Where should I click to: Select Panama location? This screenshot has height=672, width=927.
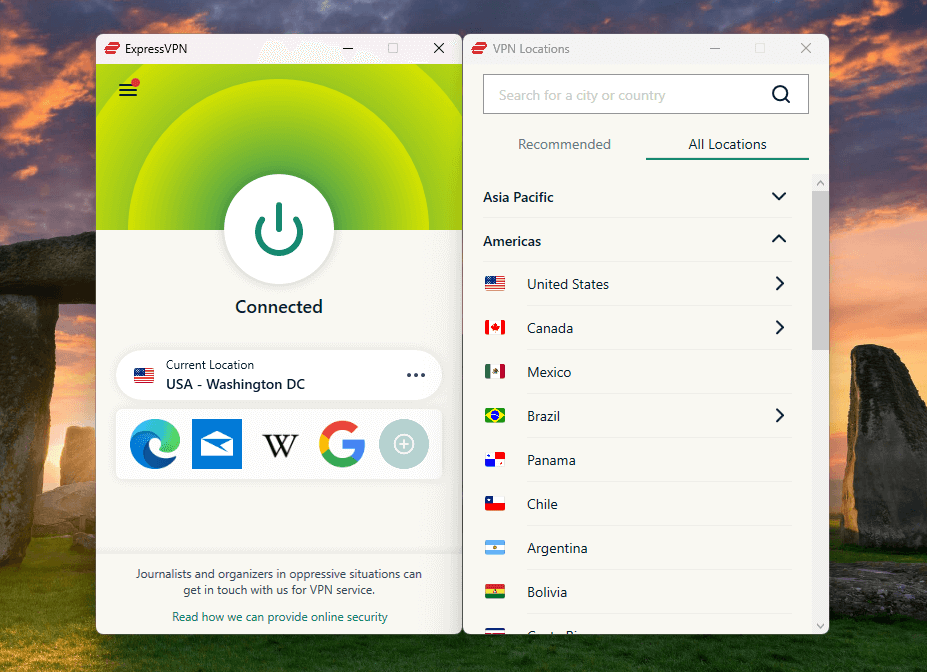coord(637,460)
